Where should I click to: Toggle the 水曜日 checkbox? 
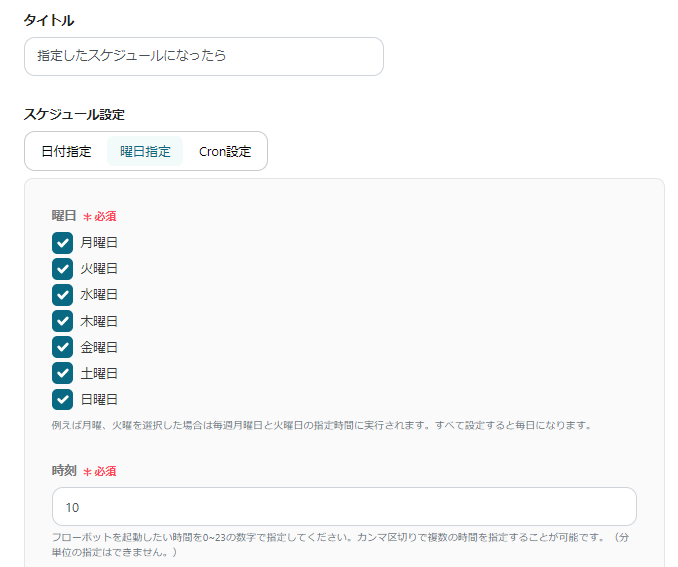tap(62, 295)
